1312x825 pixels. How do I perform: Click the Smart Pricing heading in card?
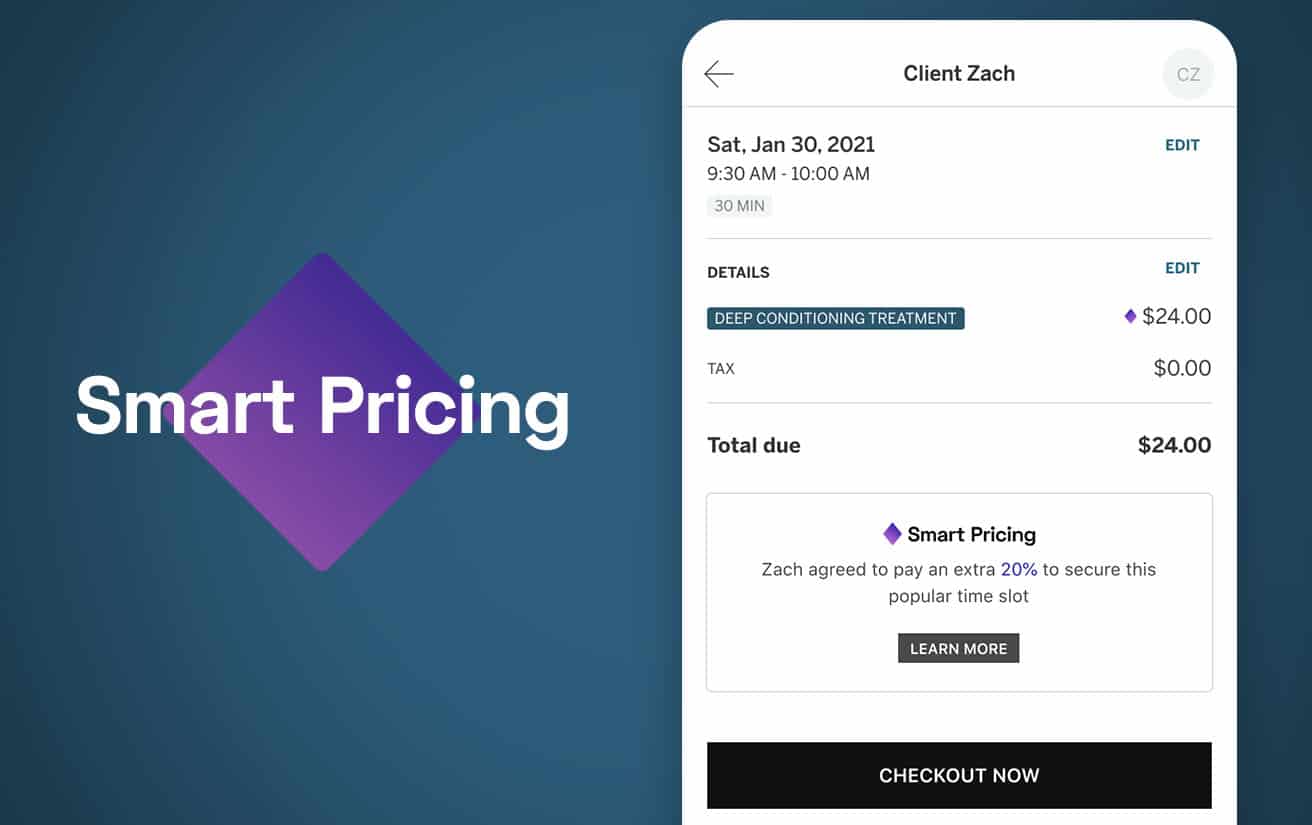[x=971, y=534]
